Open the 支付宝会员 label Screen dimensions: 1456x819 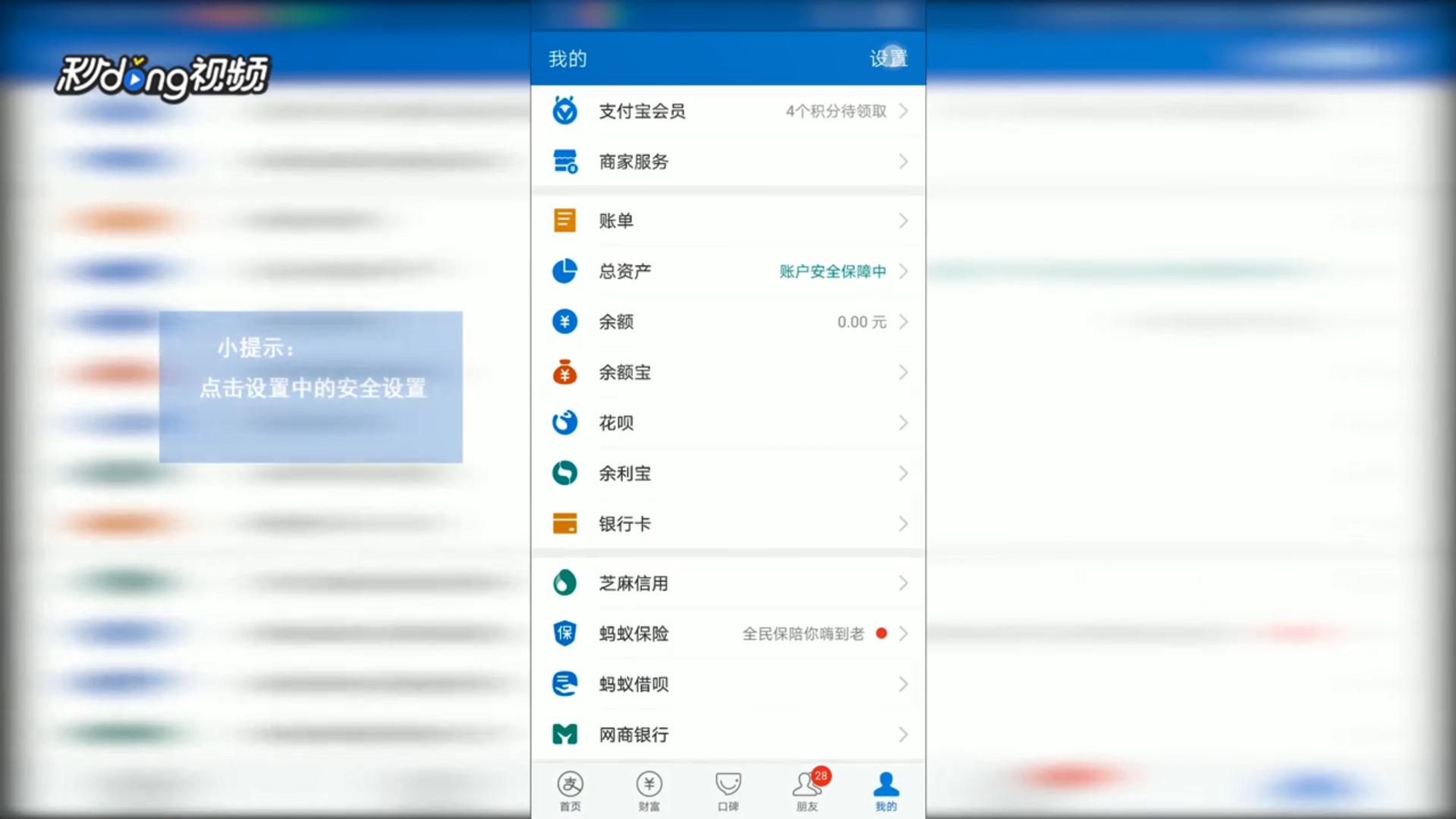[642, 111]
